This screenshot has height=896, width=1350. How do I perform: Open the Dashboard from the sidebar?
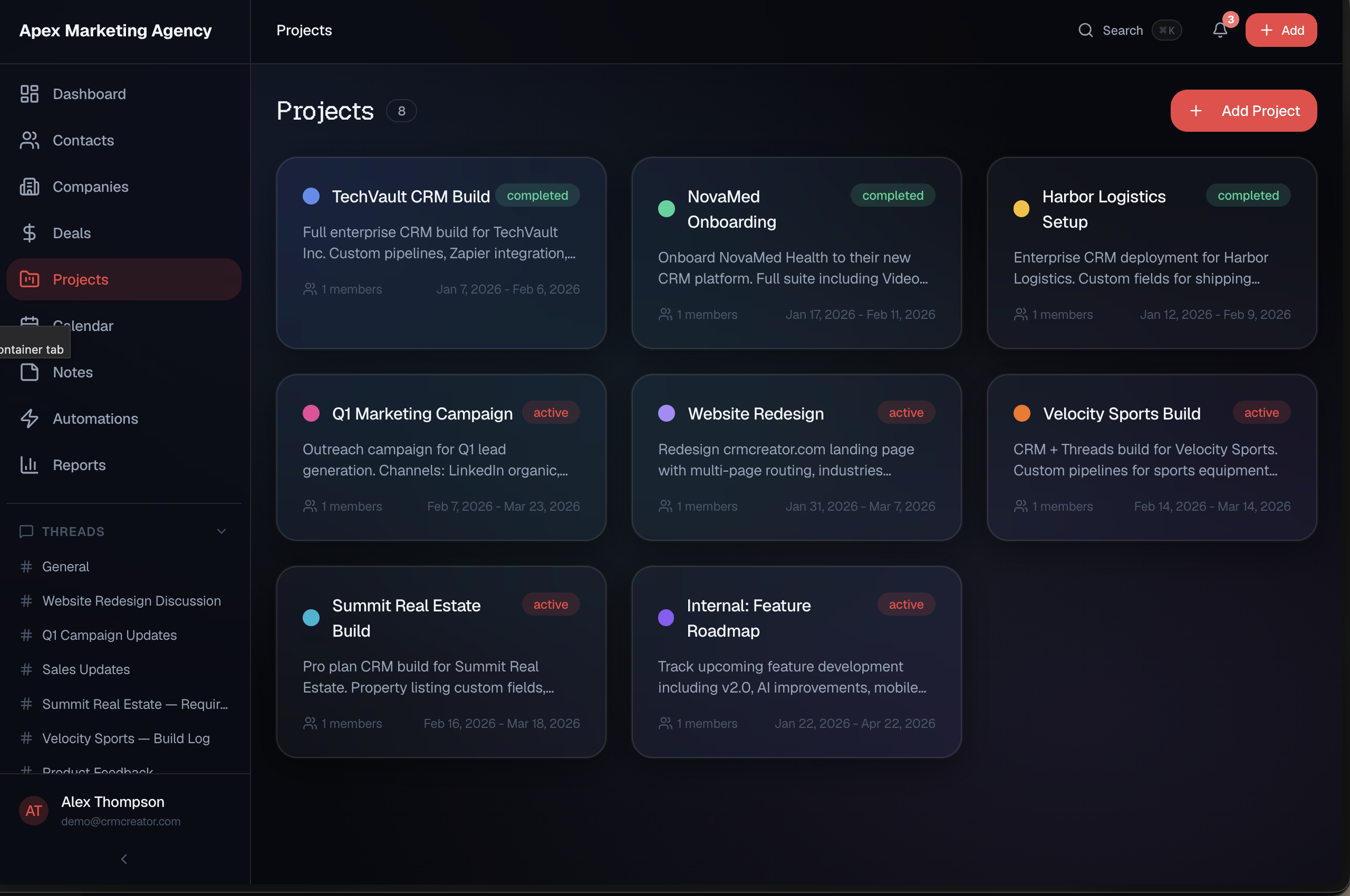(89, 94)
